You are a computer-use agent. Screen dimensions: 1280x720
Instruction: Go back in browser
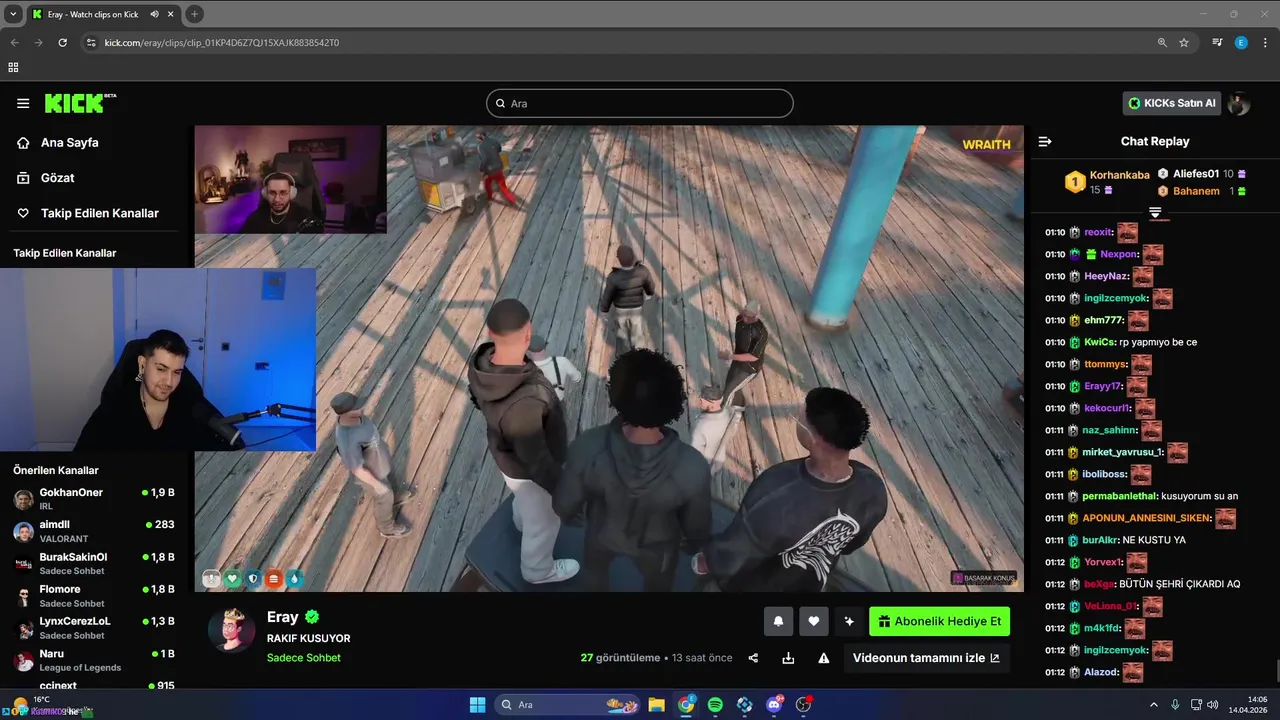[x=14, y=43]
